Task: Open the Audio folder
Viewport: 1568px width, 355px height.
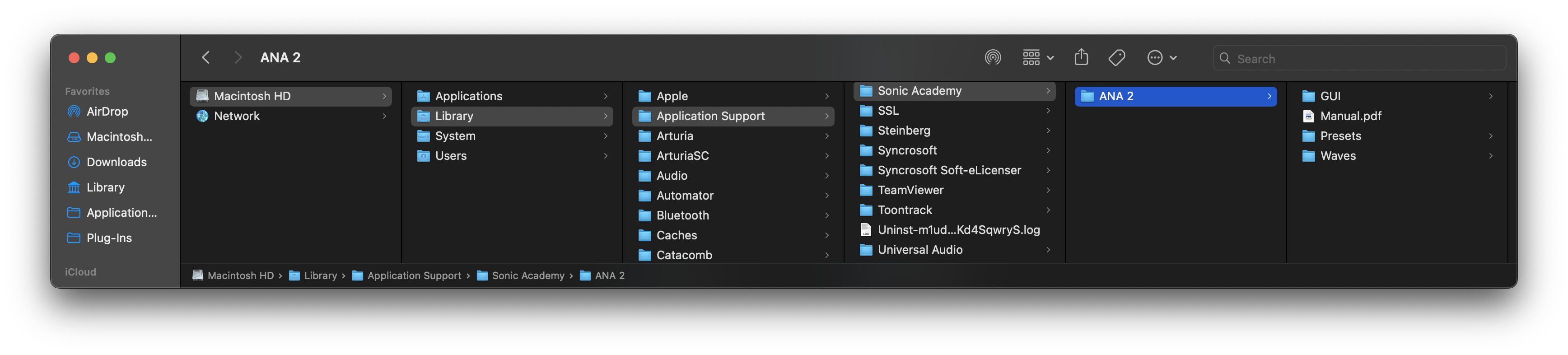Action: click(733, 176)
